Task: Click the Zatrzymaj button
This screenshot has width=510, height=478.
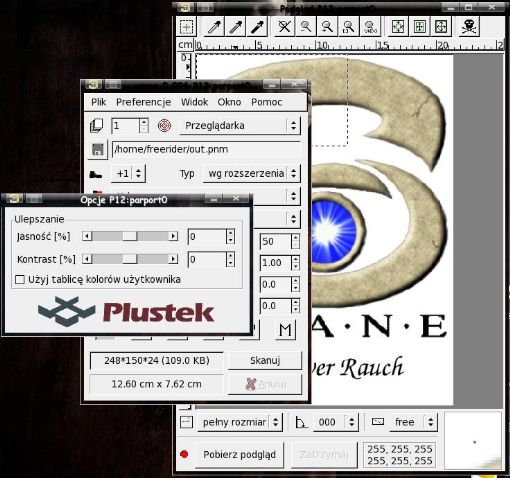Action: pos(324,454)
